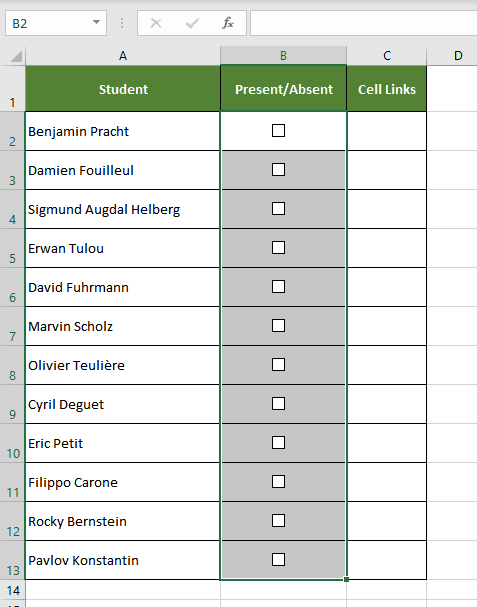Click the fill handle at selection corner
The width and height of the screenshot is (477, 607).
[x=346, y=580]
